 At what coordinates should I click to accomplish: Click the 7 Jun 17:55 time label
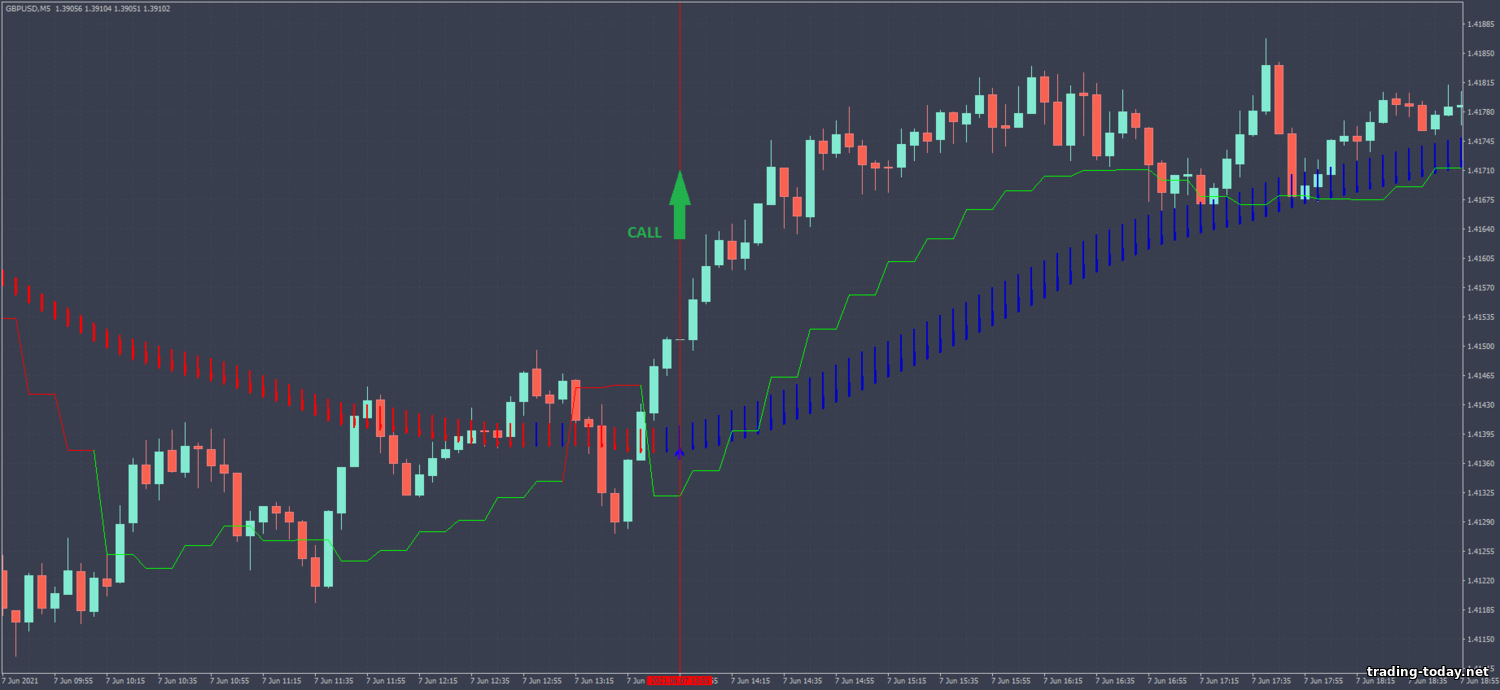tap(1322, 681)
